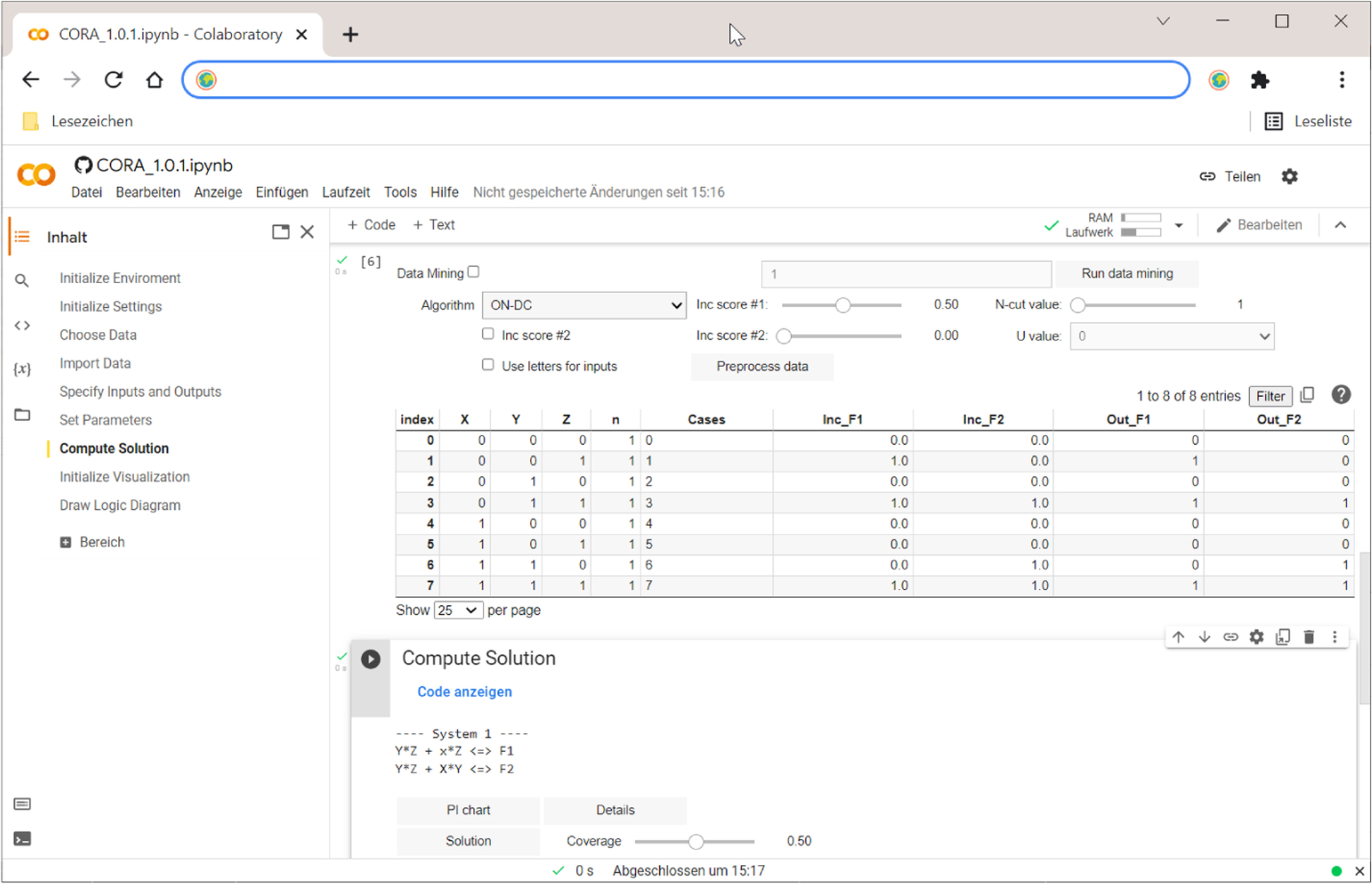Open the files folder sidebar icon
The image size is (1372, 884).
tap(22, 414)
